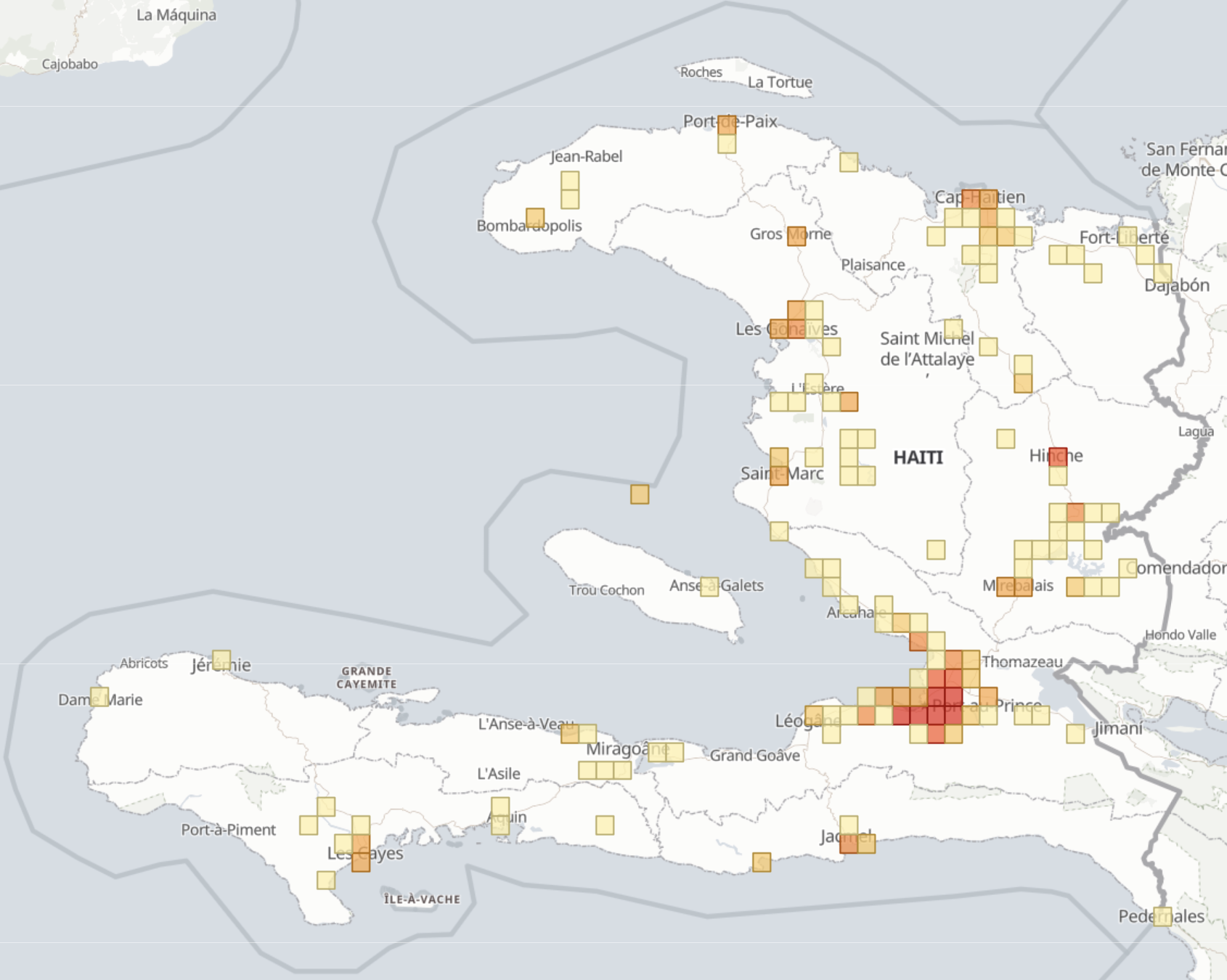The image size is (1227, 980).
Task: Click the Cap-Haïtien city label
Action: point(980,197)
